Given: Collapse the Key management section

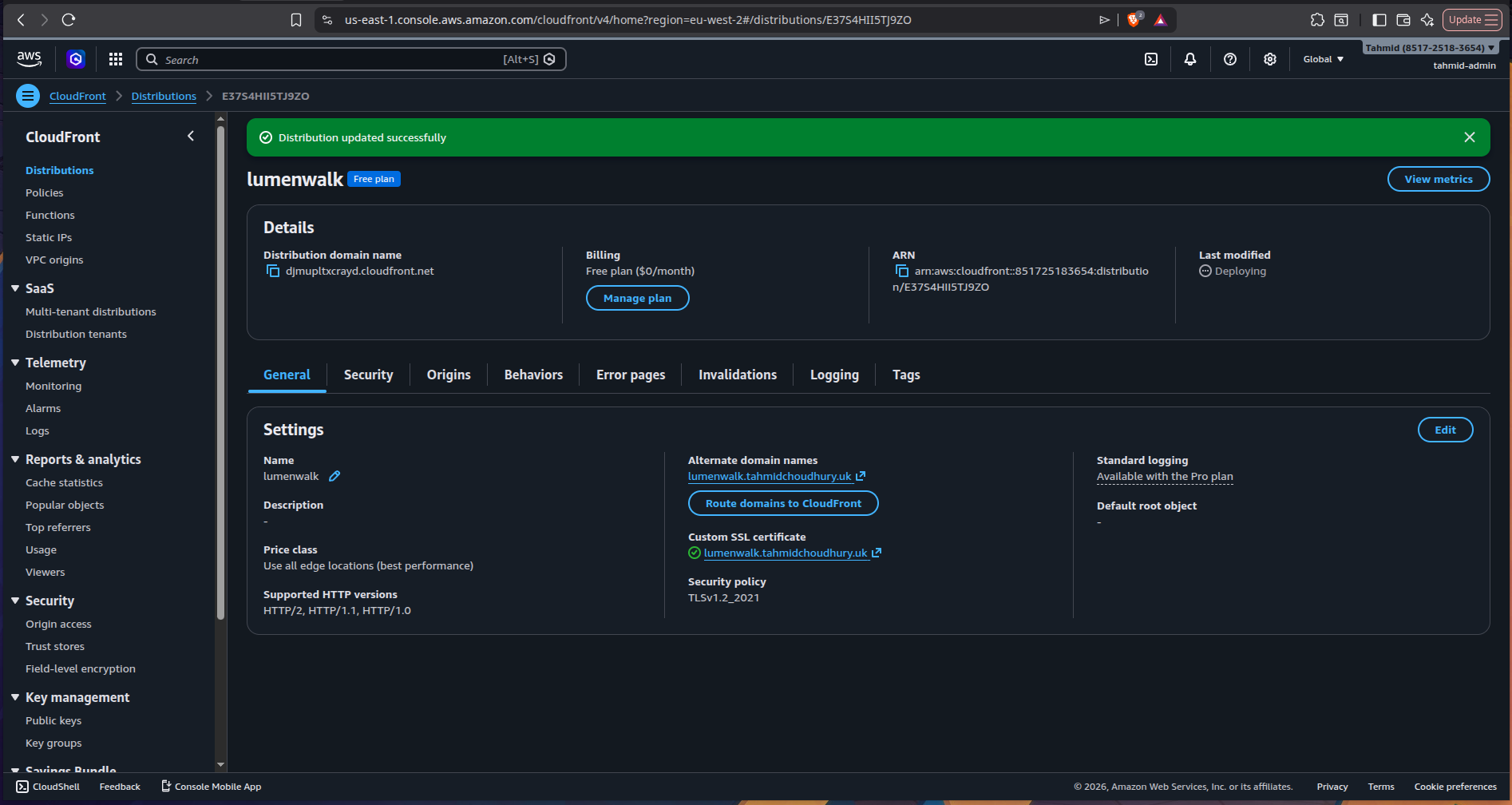Looking at the screenshot, I should (15, 697).
